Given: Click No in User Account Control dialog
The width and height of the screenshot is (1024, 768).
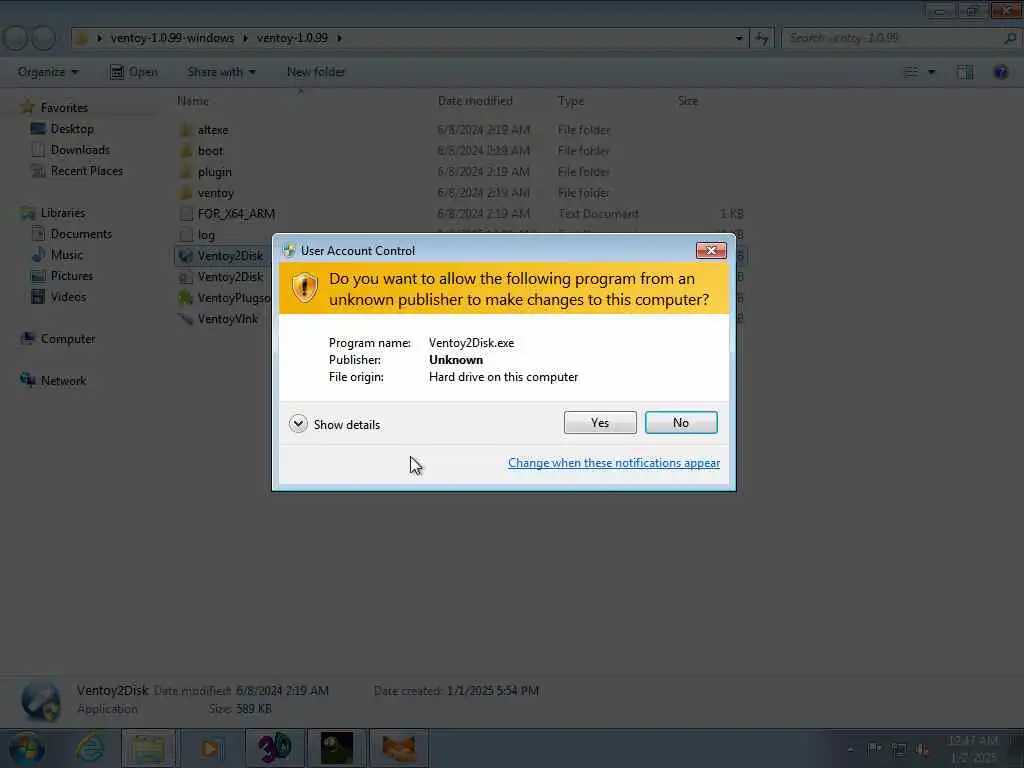Looking at the screenshot, I should tap(680, 423).
